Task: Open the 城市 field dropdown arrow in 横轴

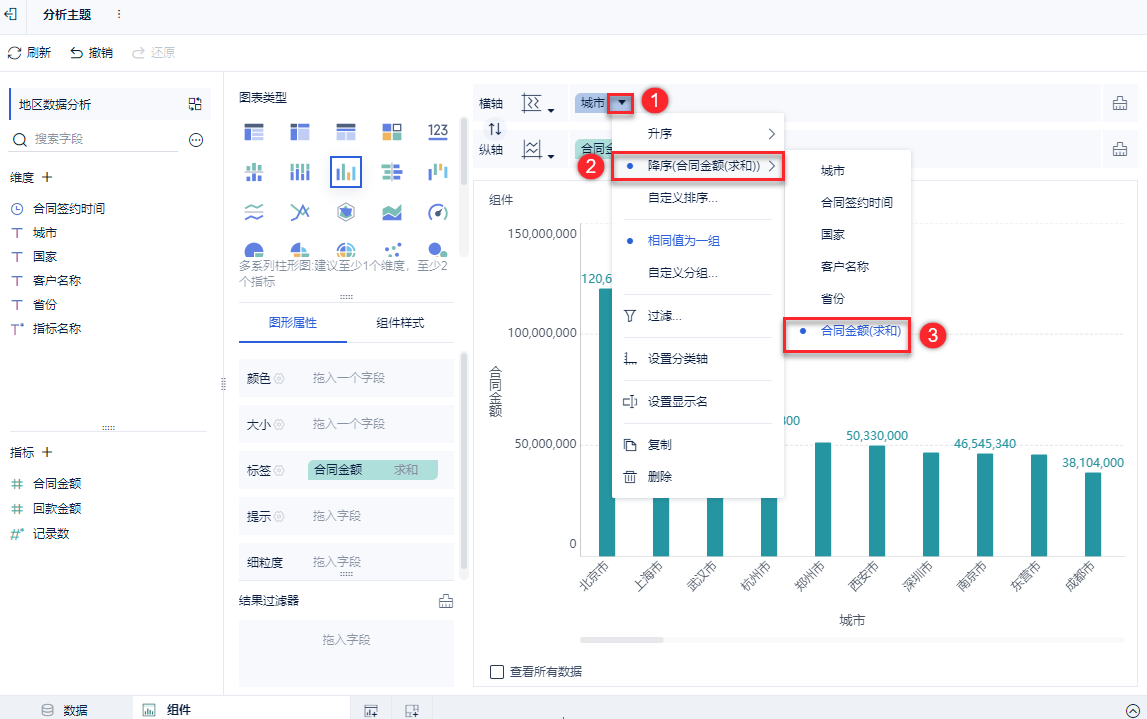Action: point(621,103)
